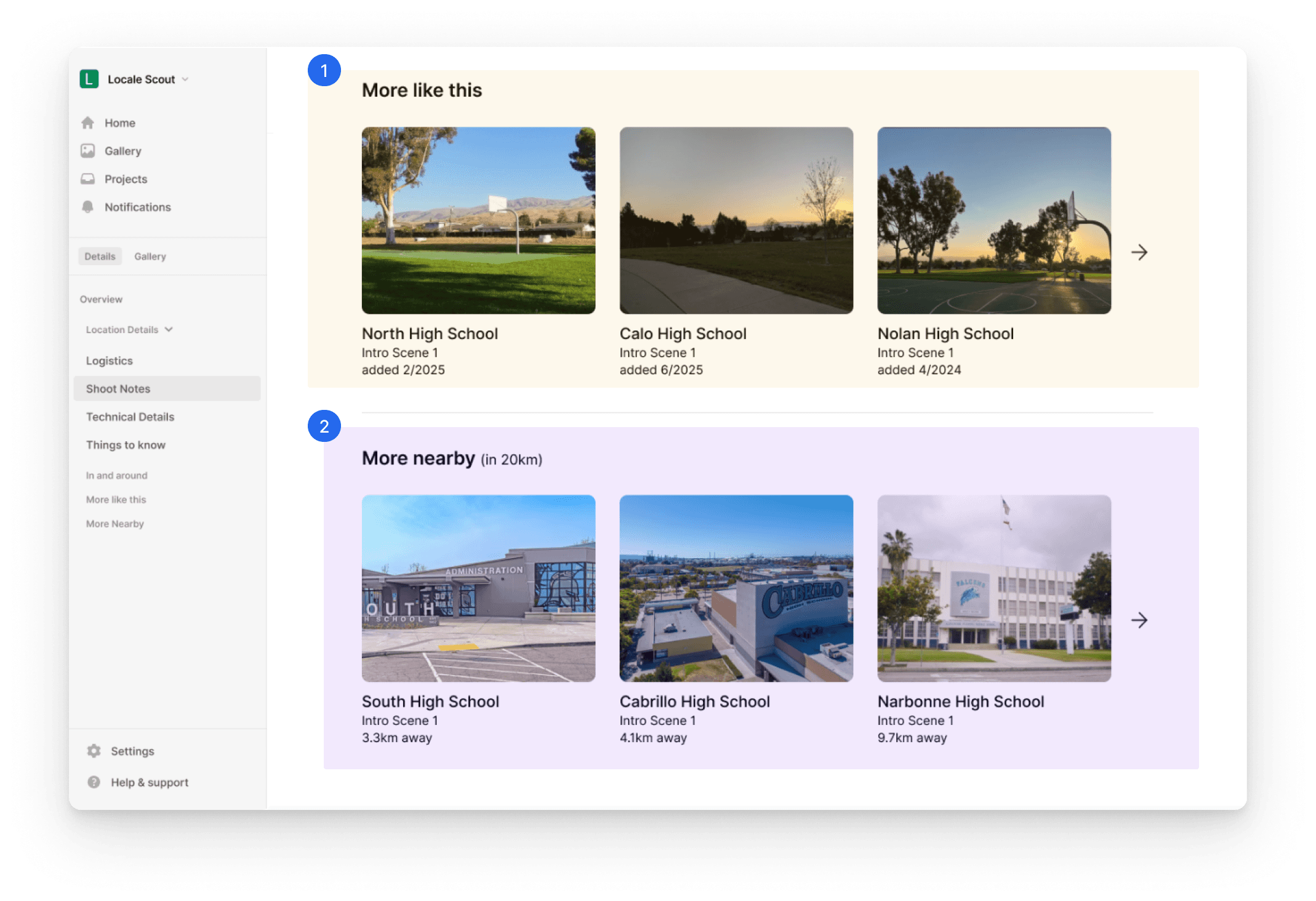Click the Notifications bell icon

pyautogui.click(x=88, y=207)
